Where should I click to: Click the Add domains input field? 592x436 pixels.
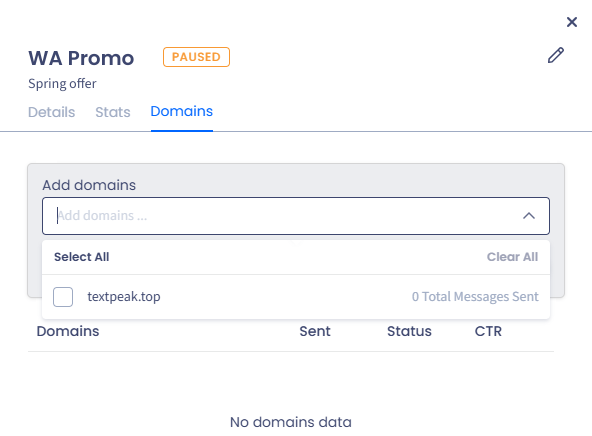click(x=296, y=216)
